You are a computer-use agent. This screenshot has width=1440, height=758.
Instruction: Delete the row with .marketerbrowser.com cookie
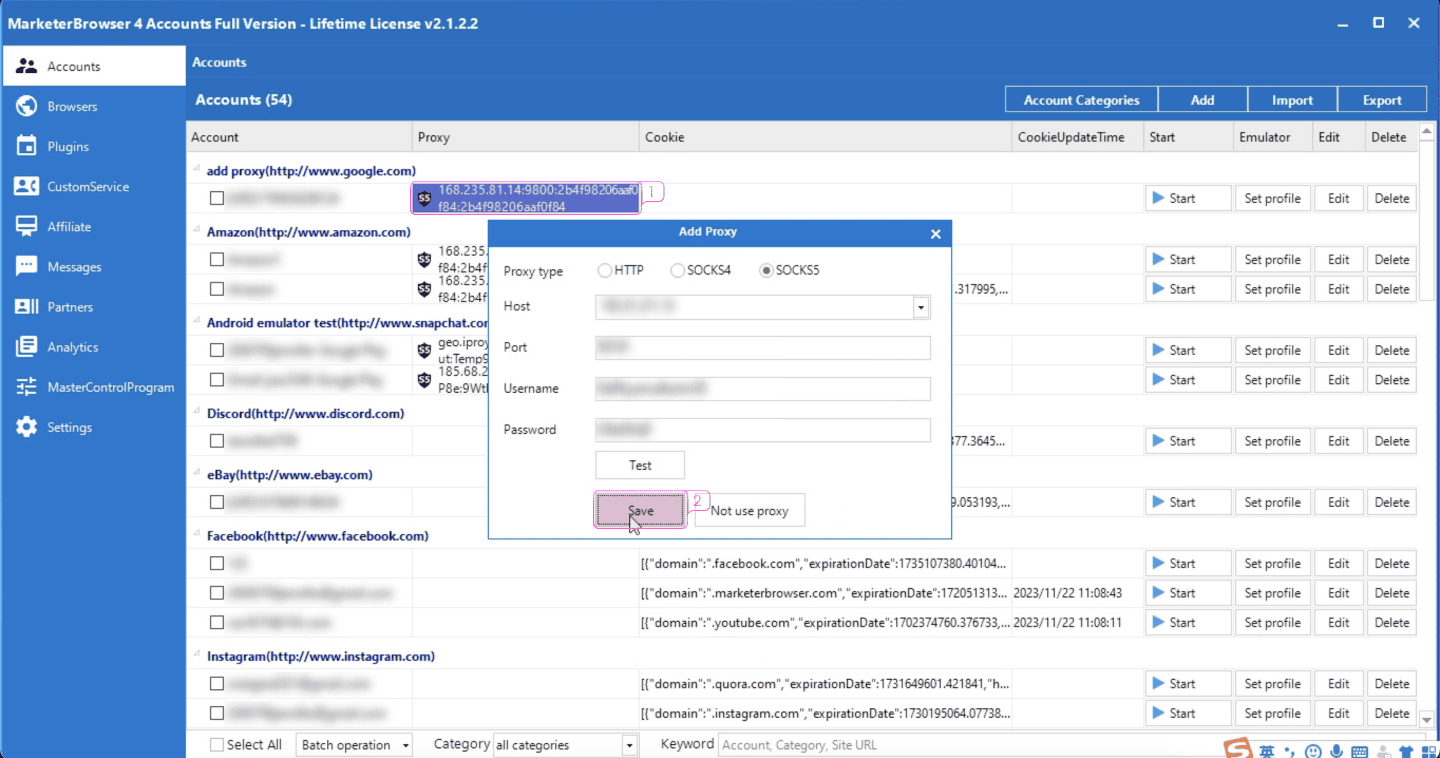point(1391,593)
